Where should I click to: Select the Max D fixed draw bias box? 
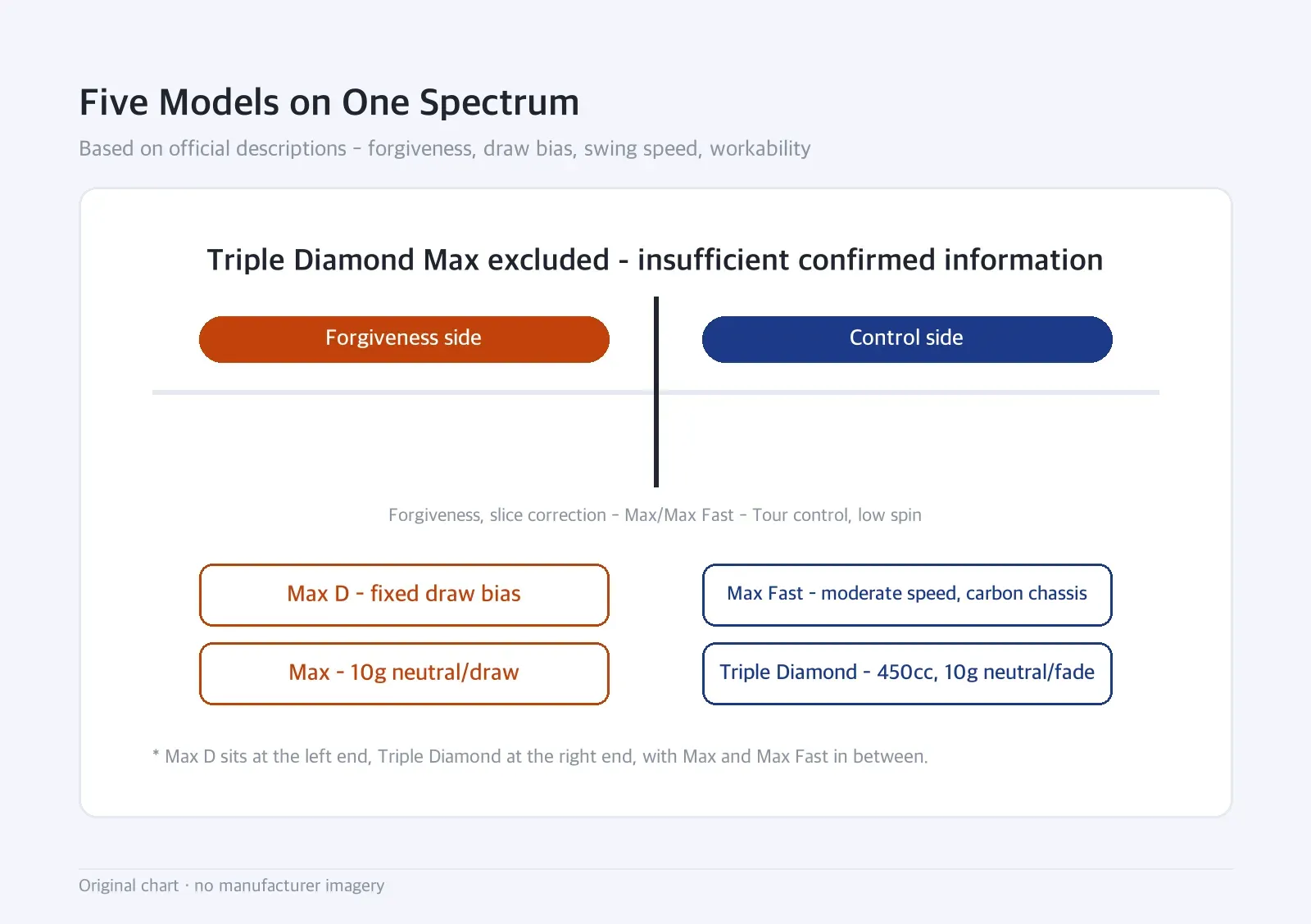click(404, 595)
